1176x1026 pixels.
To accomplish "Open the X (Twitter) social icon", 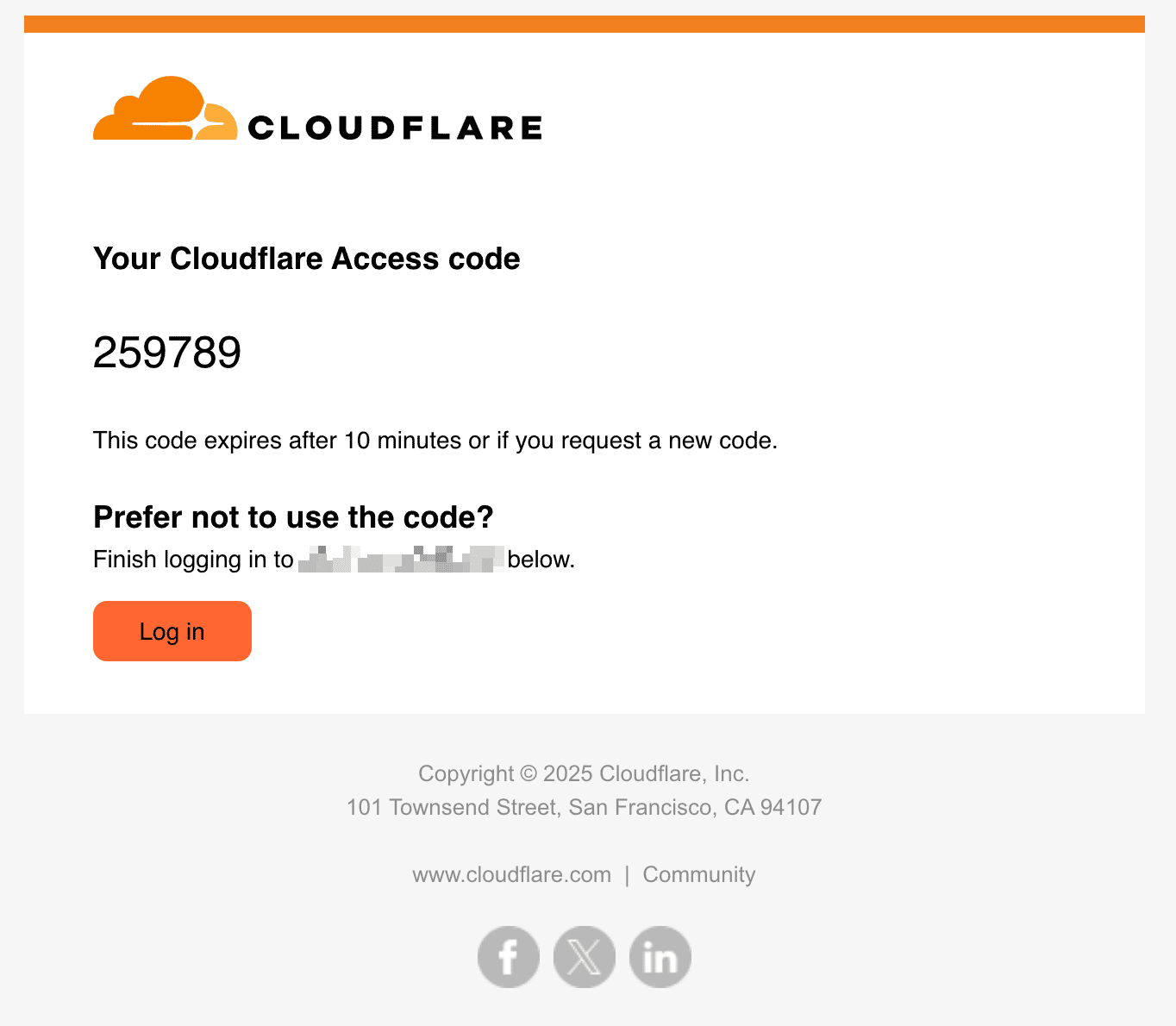I will 585,957.
